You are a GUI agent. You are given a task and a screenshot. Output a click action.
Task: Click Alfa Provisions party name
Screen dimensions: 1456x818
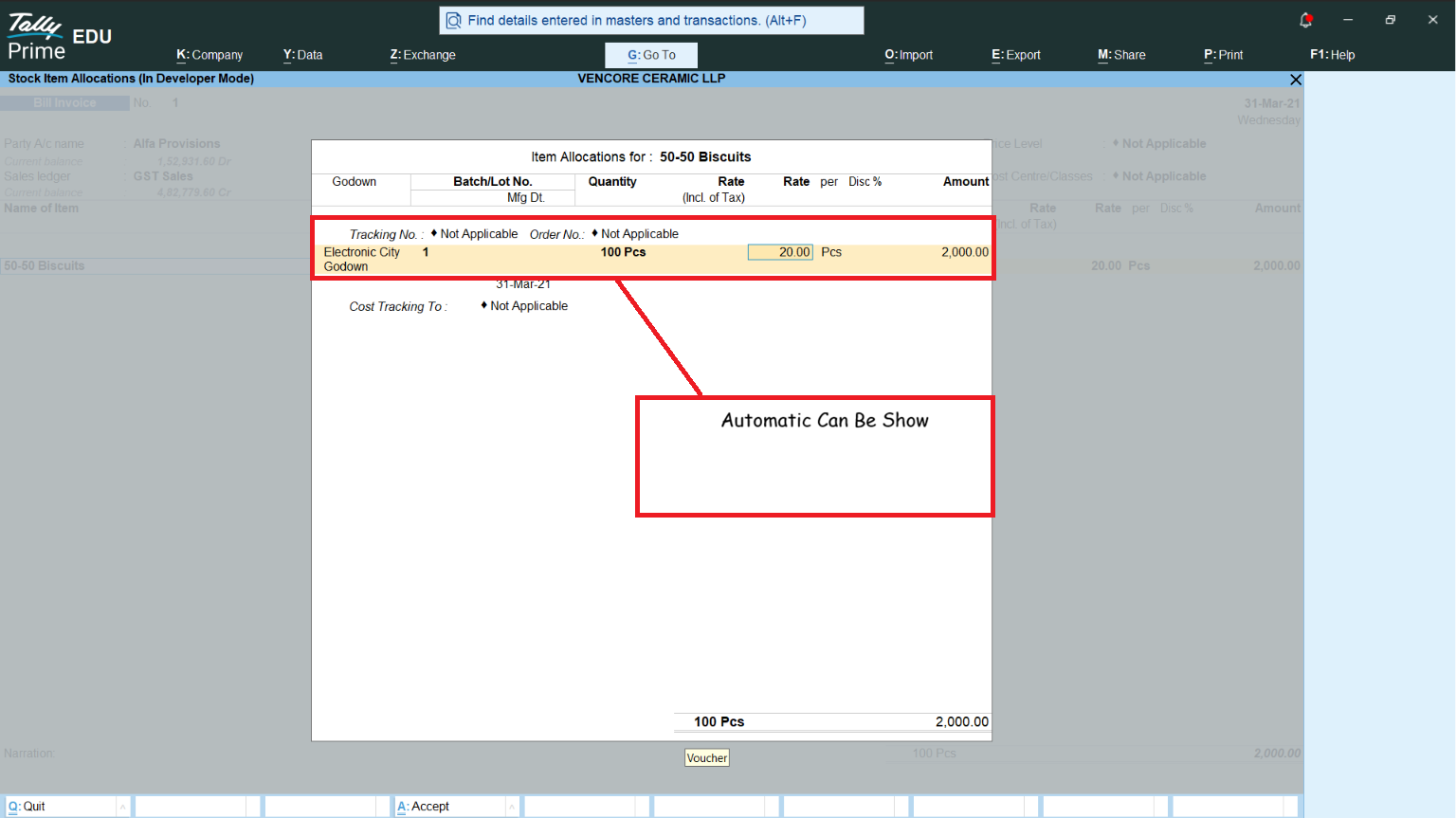point(176,144)
